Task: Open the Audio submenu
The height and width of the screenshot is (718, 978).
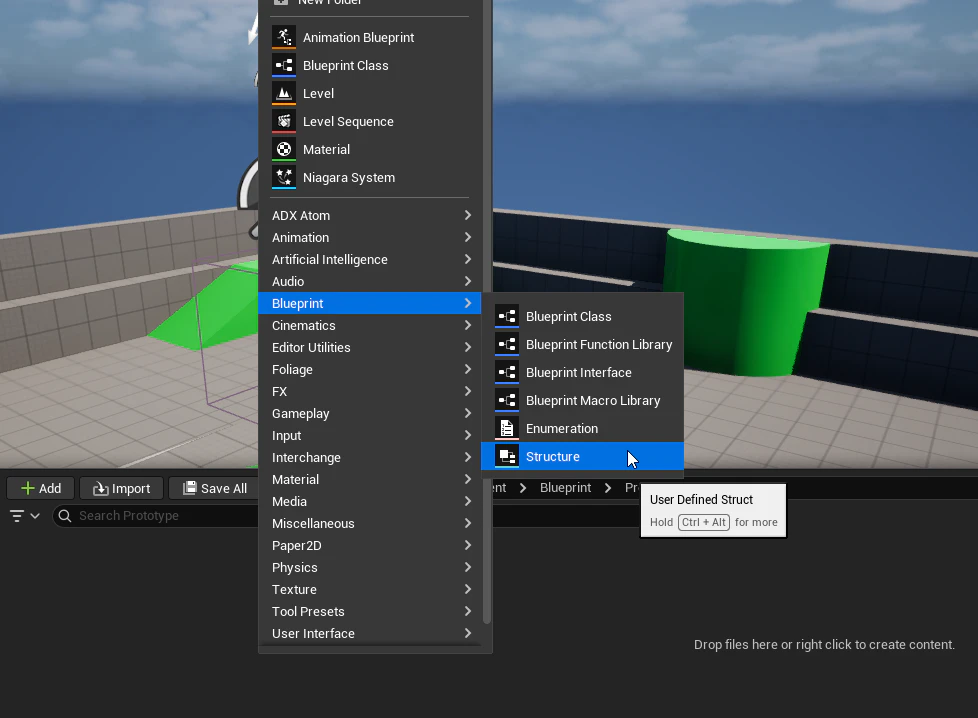Action: 370,281
